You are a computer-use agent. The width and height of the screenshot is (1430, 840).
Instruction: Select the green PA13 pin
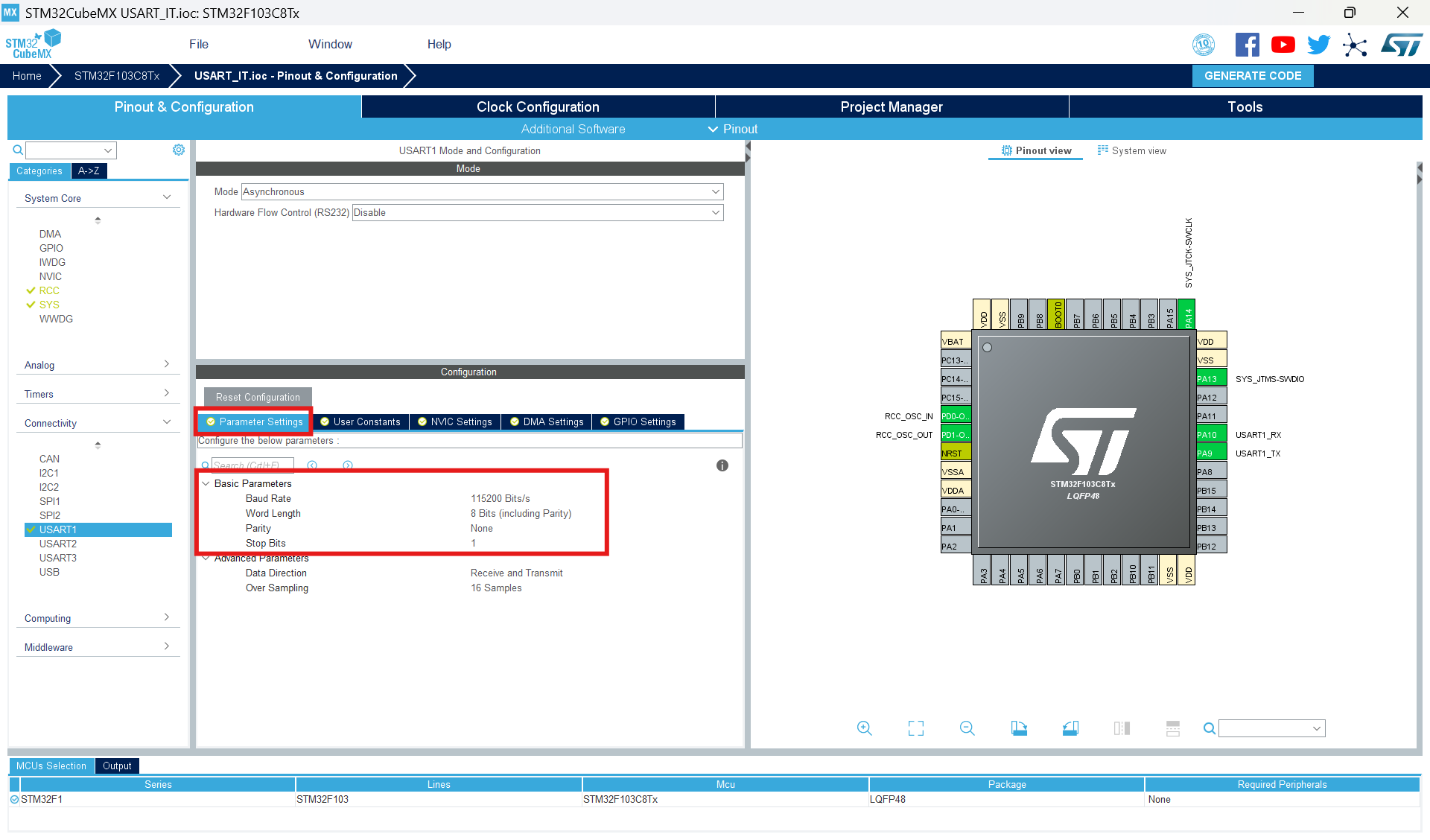[1210, 378]
